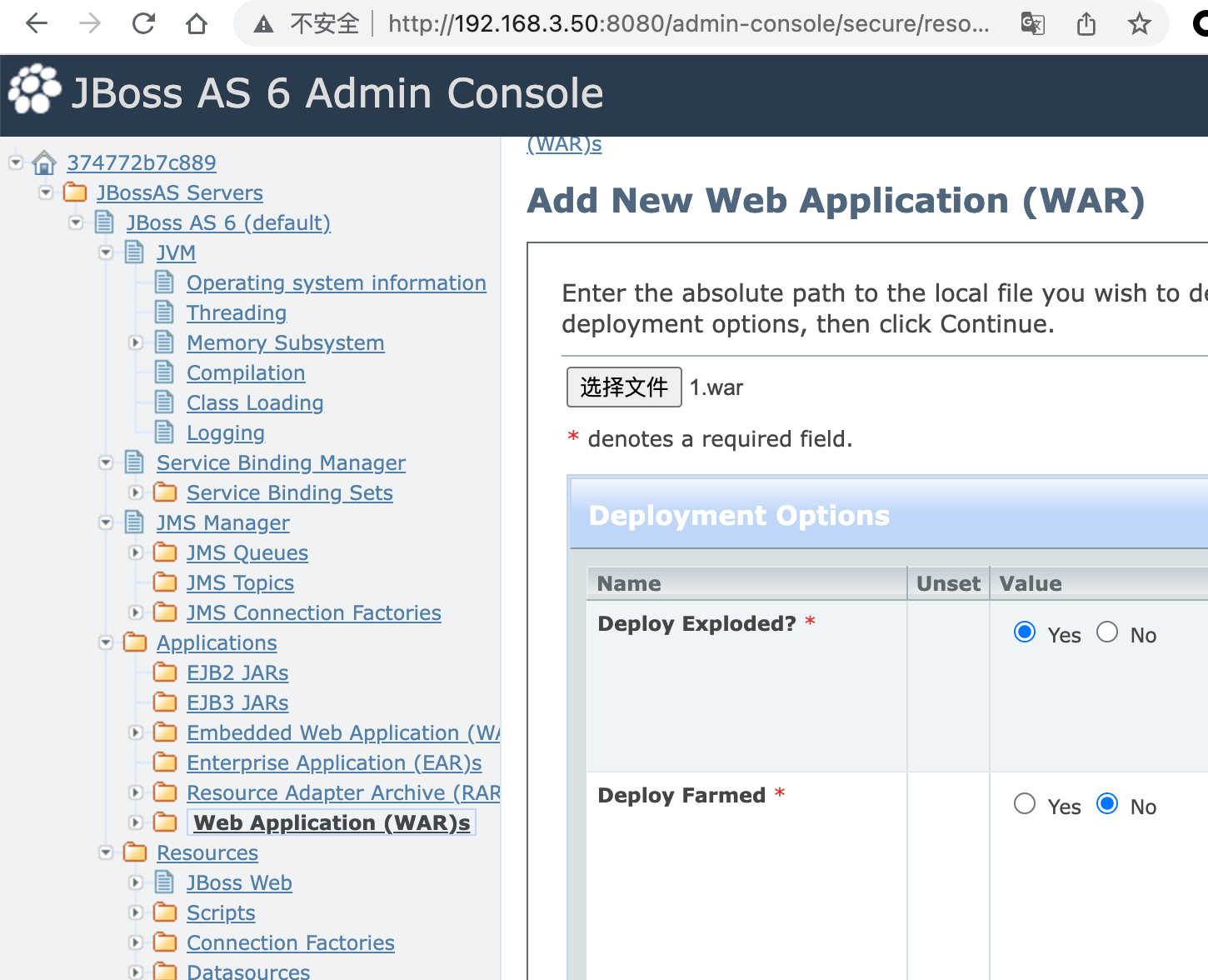The width and height of the screenshot is (1208, 980).
Task: Click the browser reload icon
Action: [x=143, y=24]
